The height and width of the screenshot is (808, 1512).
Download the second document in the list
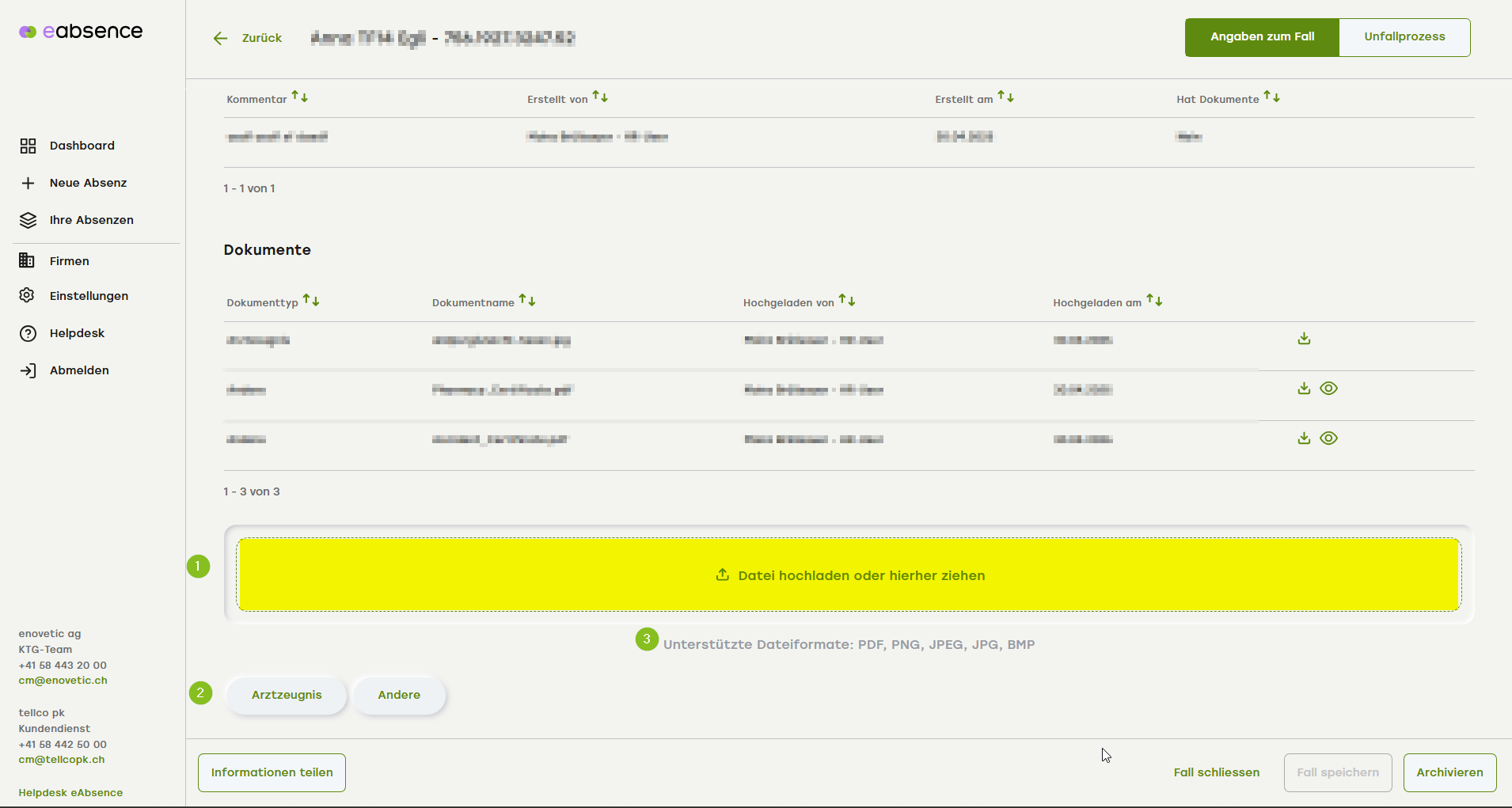coord(1304,389)
